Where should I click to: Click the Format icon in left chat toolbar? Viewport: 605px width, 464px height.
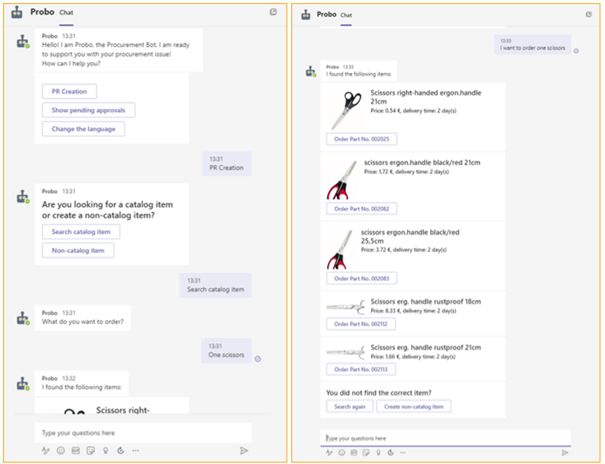46,451
